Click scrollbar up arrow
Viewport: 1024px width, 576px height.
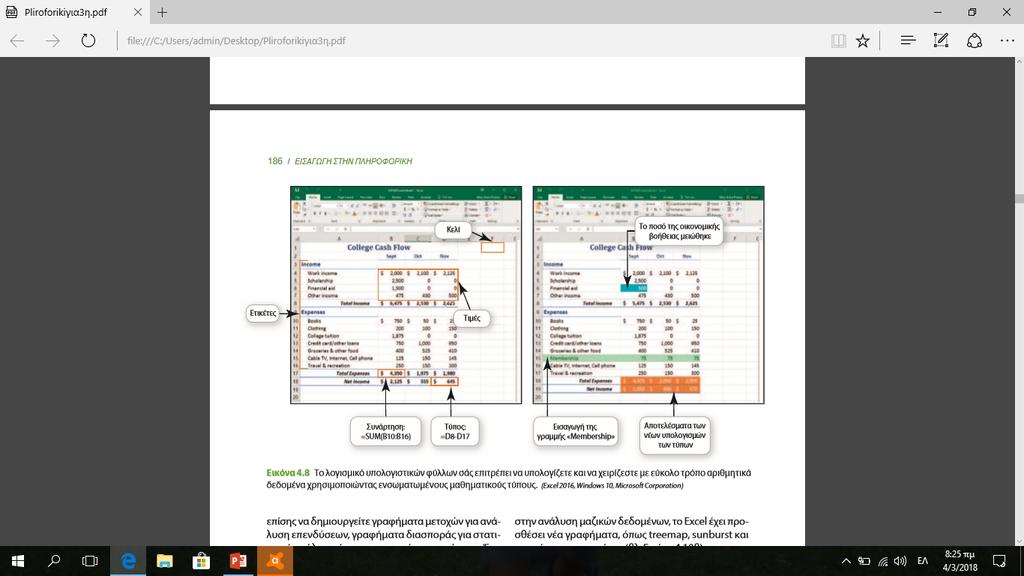coord(1019,61)
